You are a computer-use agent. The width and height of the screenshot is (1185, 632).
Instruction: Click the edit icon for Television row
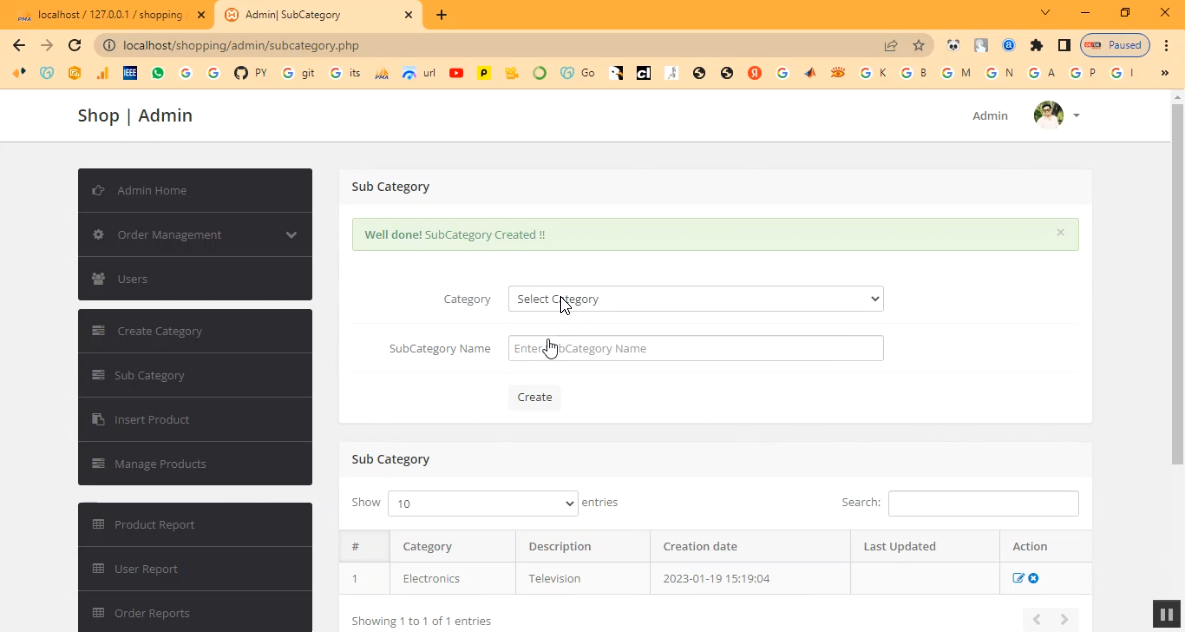pos(1018,578)
